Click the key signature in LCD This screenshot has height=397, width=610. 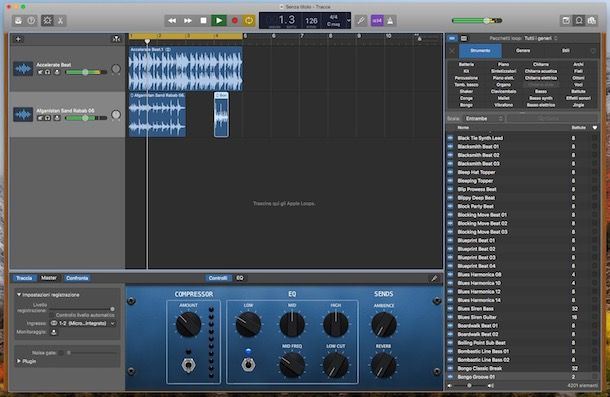pyautogui.click(x=333, y=24)
